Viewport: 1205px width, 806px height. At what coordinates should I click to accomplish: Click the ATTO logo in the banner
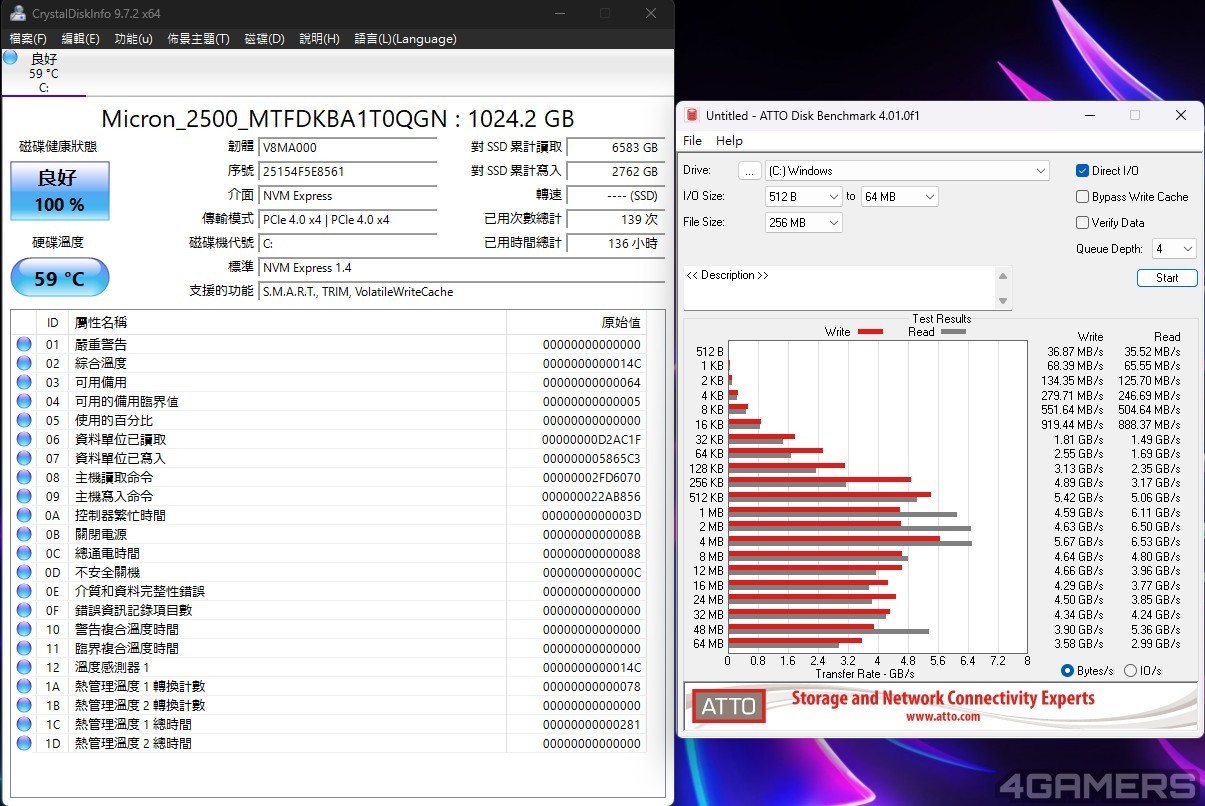pyautogui.click(x=728, y=706)
